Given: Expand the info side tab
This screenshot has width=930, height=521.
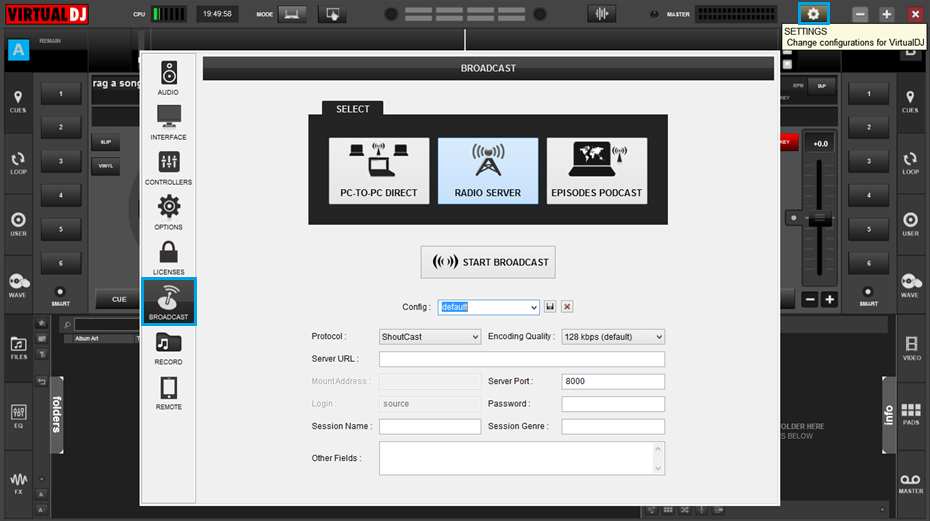Looking at the screenshot, I should click(888, 414).
